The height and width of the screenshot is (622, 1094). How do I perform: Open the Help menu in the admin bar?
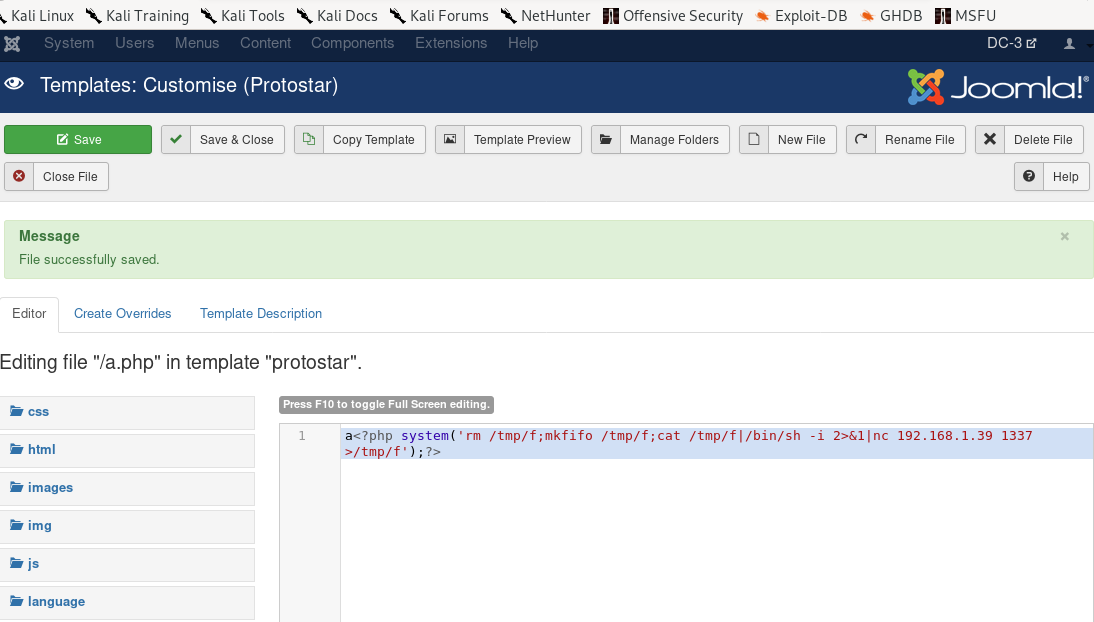click(523, 43)
